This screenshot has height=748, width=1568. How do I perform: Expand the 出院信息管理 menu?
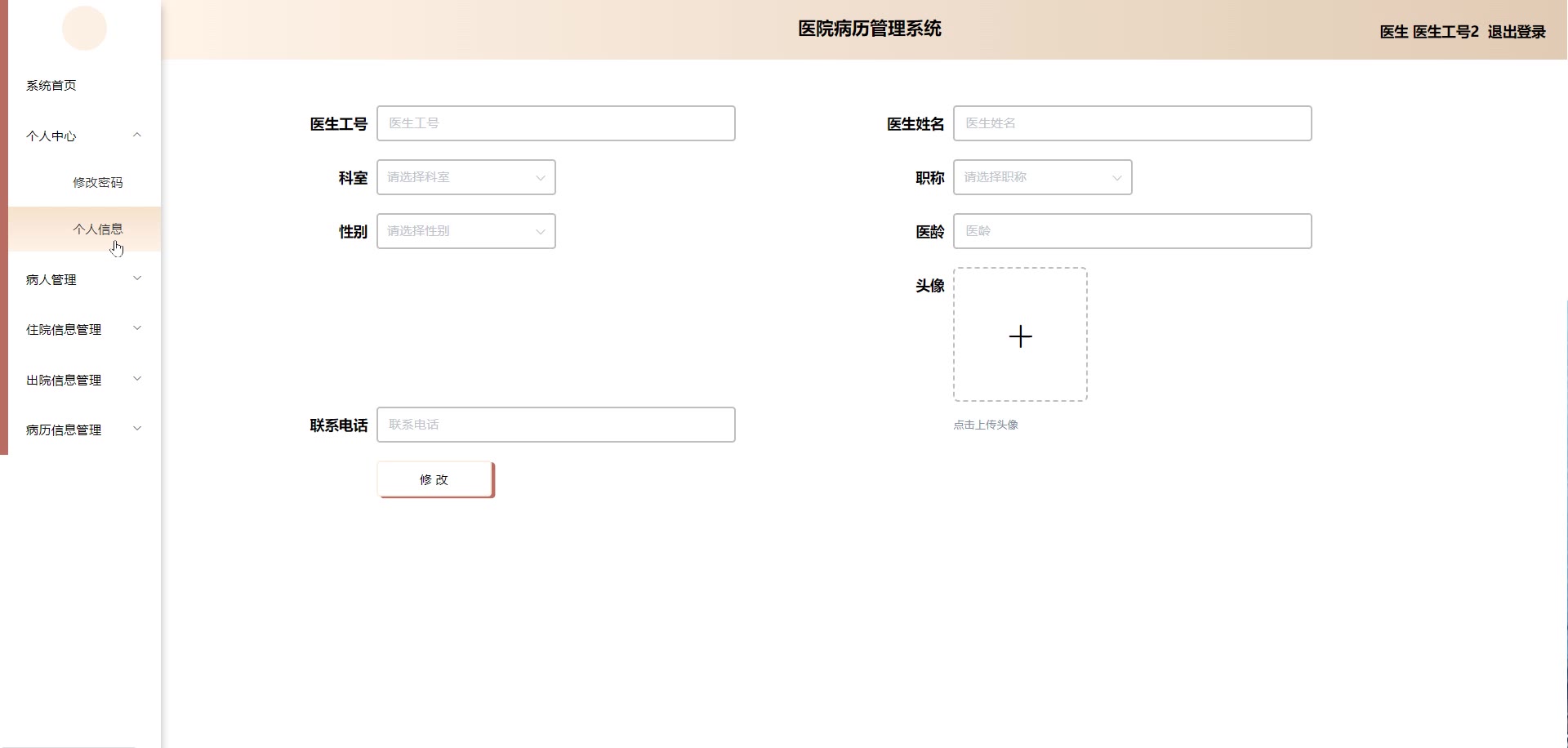84,380
